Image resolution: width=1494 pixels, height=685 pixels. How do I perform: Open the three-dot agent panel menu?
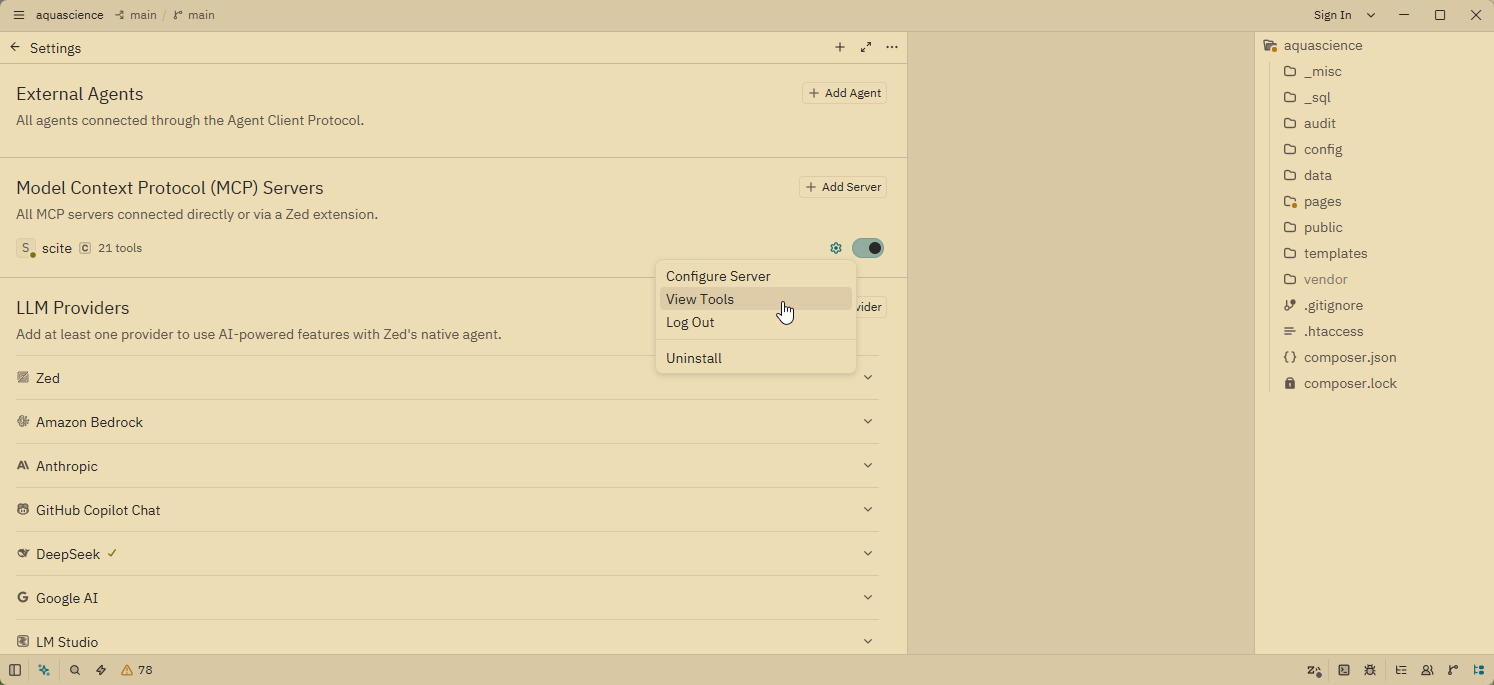[892, 47]
